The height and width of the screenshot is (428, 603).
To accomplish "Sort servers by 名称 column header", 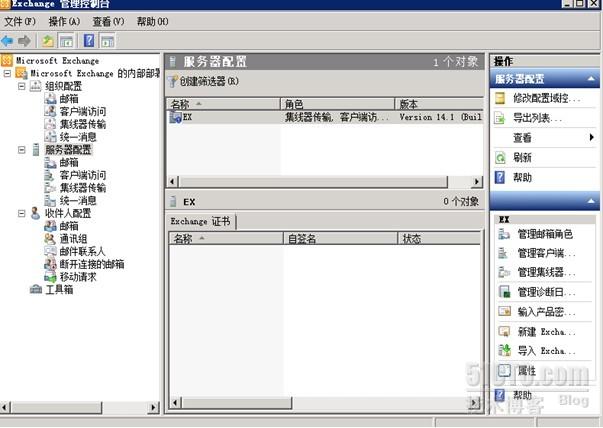I will 223,104.
